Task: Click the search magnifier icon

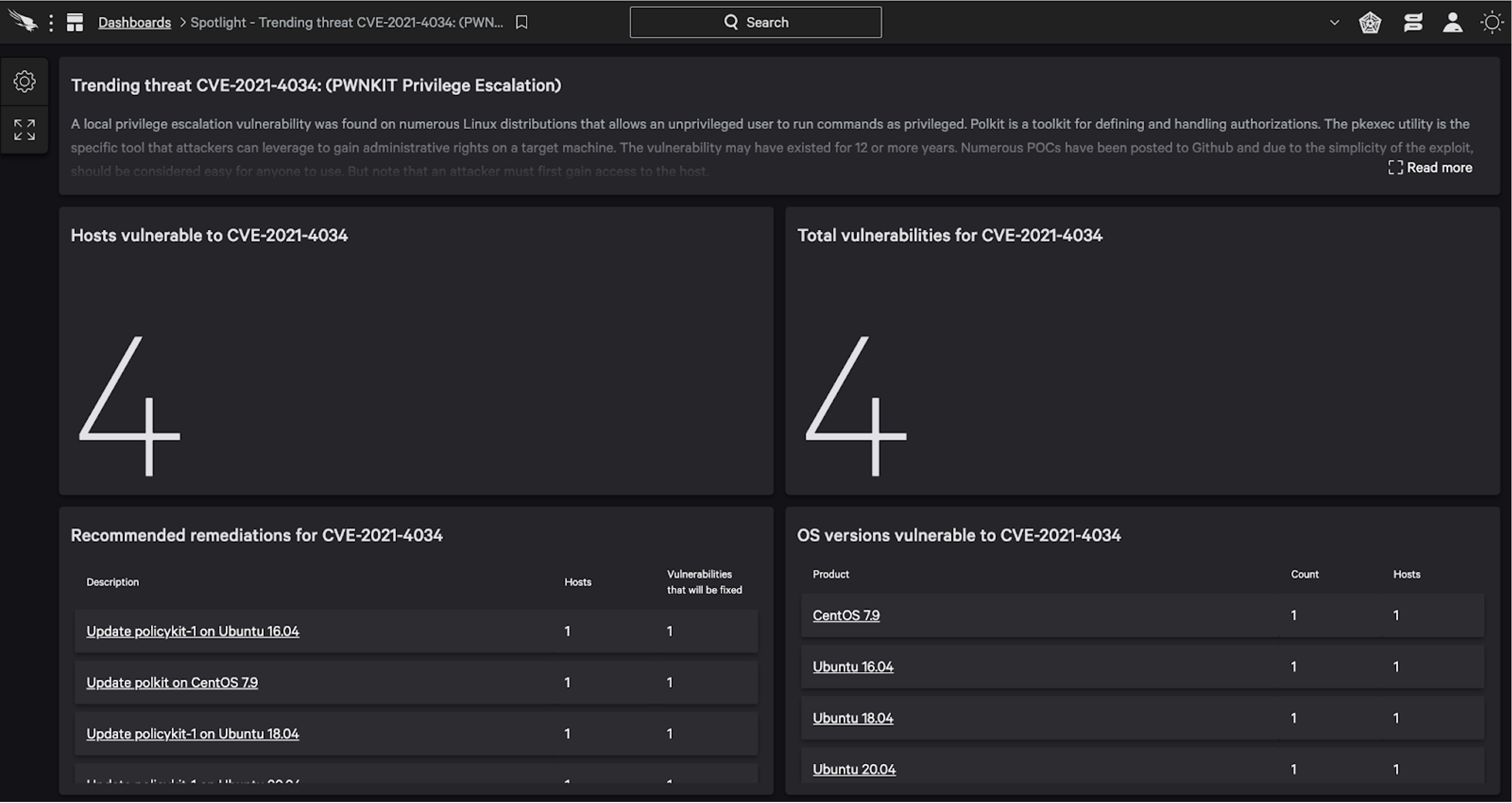Action: point(731,22)
